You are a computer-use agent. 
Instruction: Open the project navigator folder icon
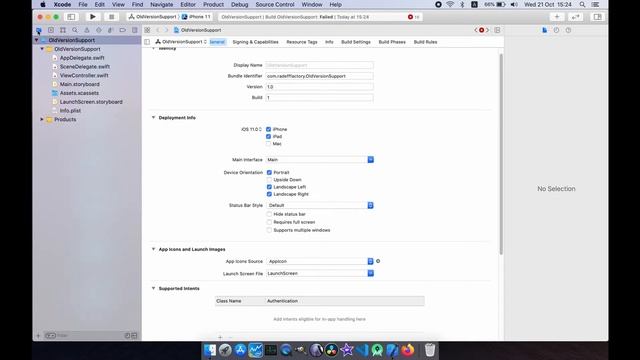point(39,30)
